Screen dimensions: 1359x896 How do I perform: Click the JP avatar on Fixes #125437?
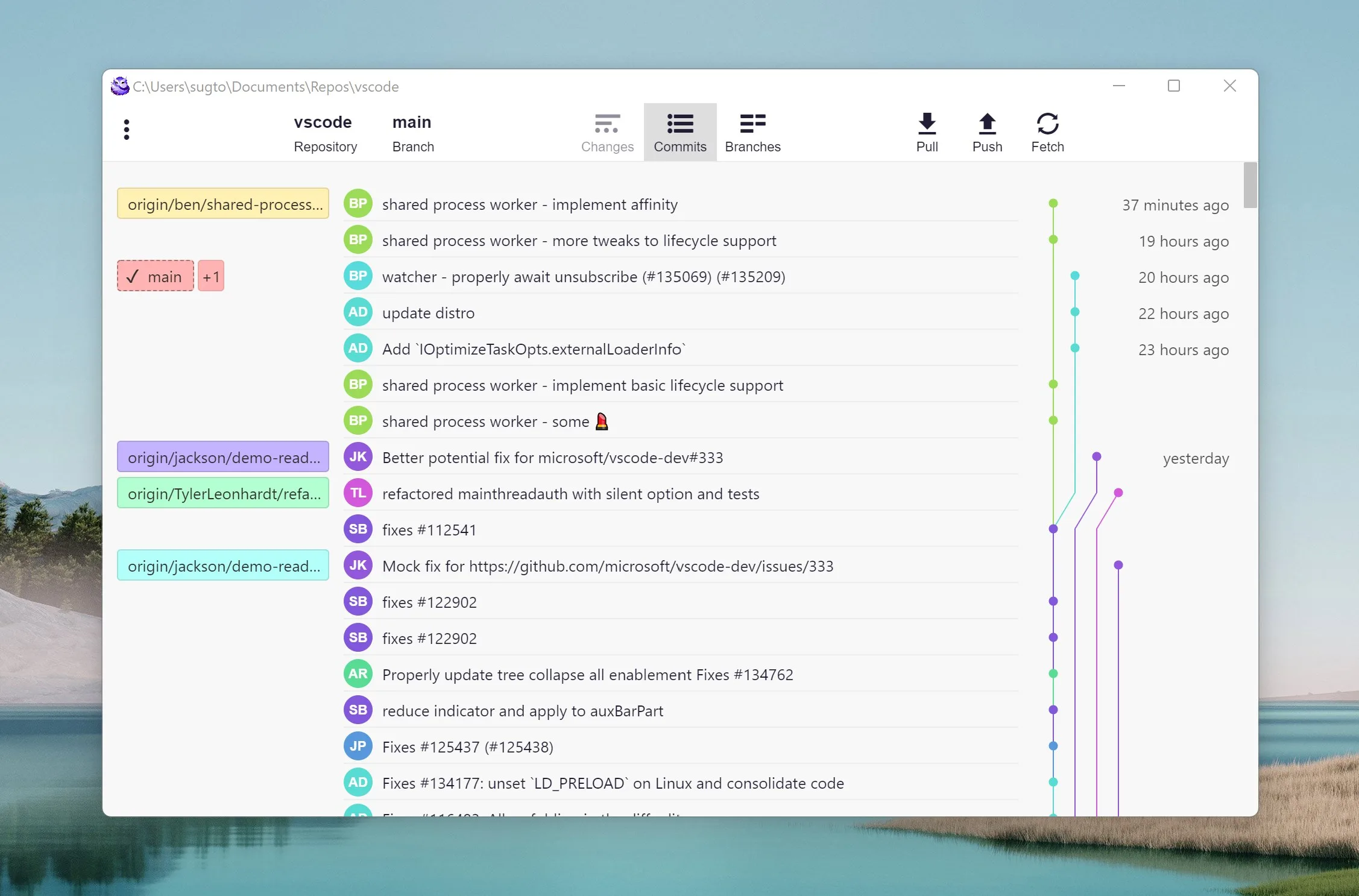pyautogui.click(x=358, y=746)
